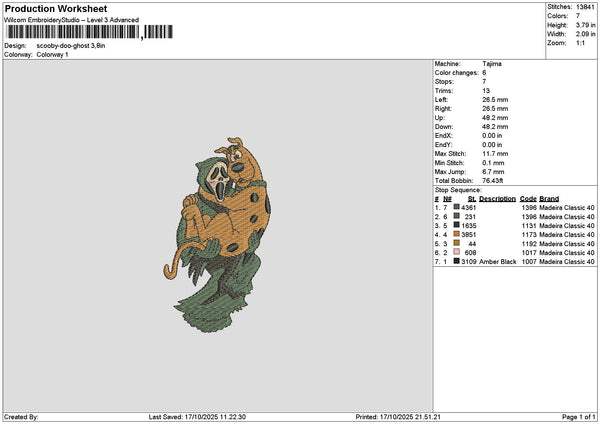Click thread code 1173
Viewport: 600px width, 424px height.
529,235
